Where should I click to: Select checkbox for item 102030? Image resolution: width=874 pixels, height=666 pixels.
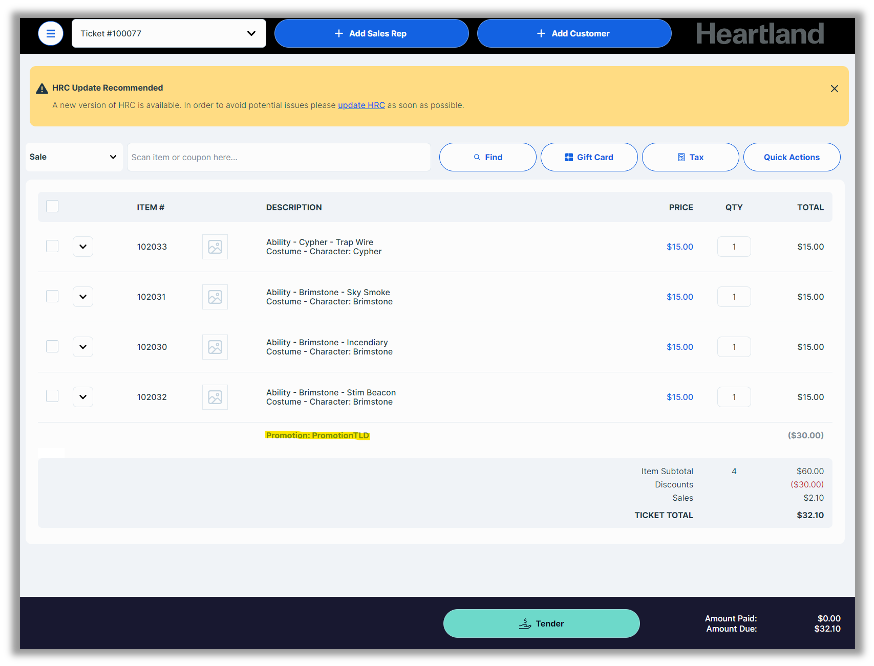tap(52, 347)
